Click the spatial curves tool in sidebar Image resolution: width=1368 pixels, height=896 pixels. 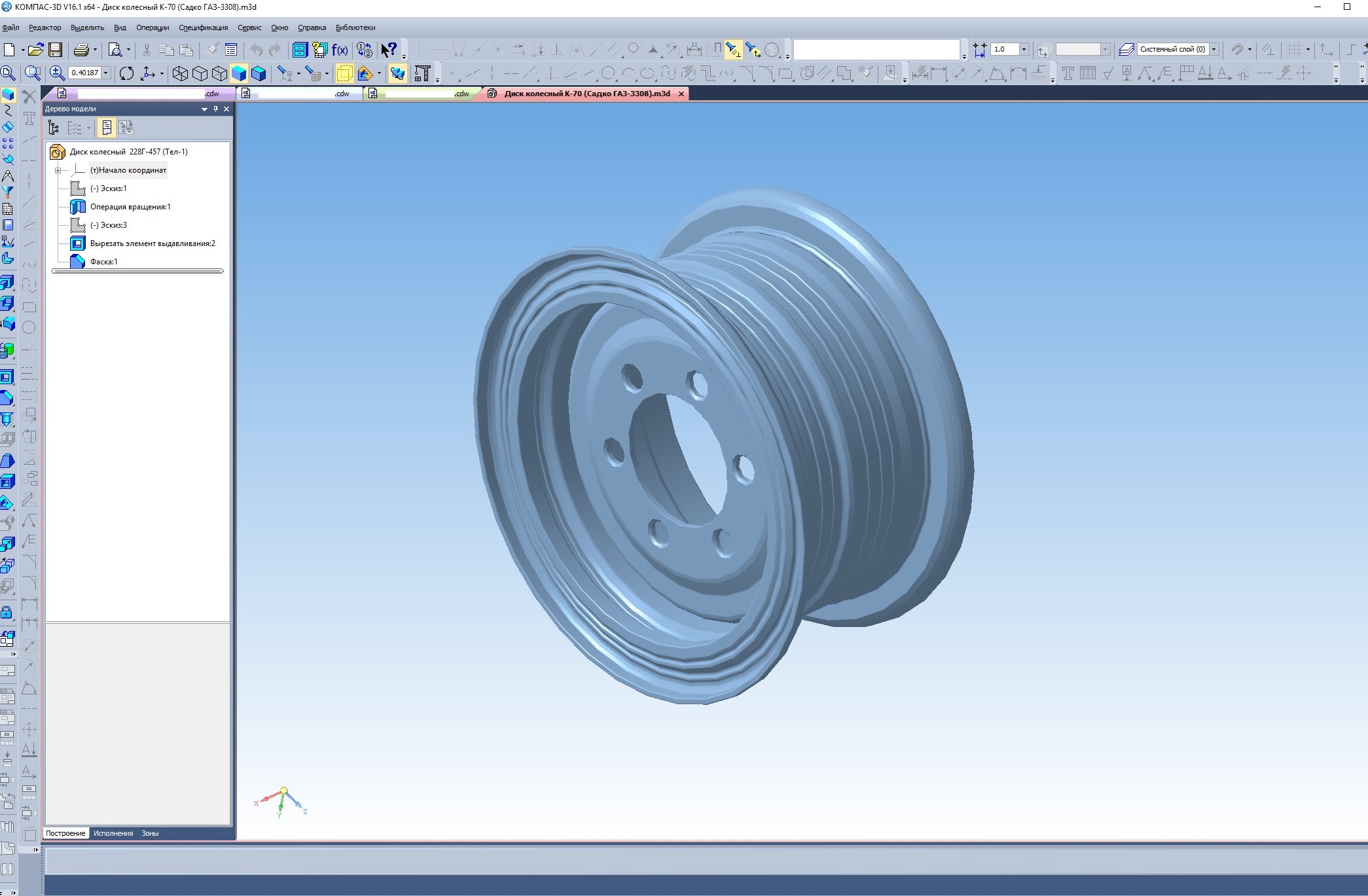pyautogui.click(x=8, y=110)
